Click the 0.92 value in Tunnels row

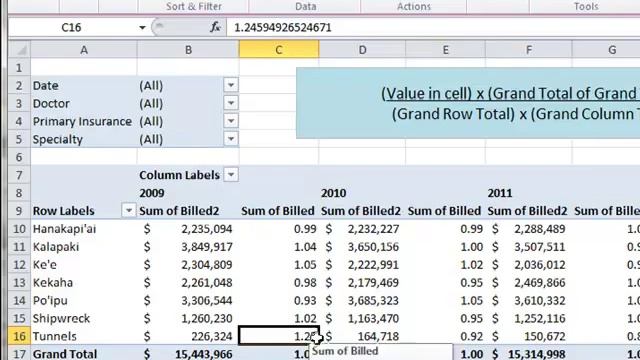point(471,336)
